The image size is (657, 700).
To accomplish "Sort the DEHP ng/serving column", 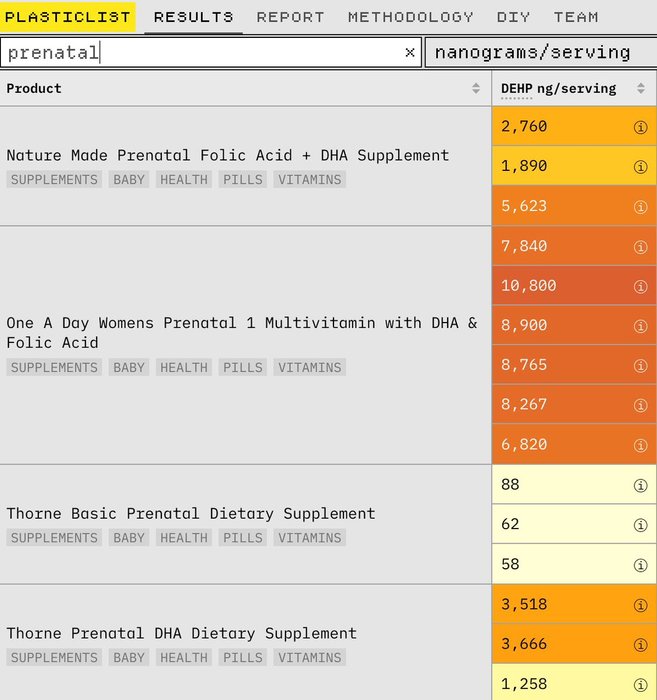I will (640, 89).
